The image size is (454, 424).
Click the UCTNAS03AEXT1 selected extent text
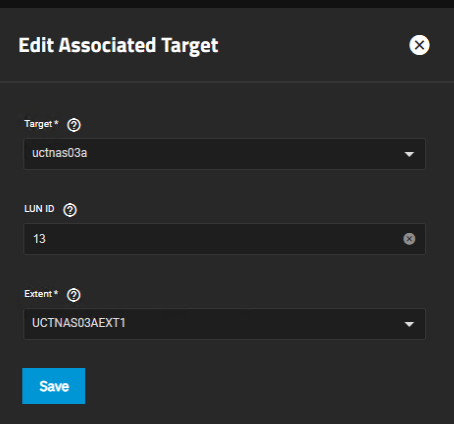(79, 323)
